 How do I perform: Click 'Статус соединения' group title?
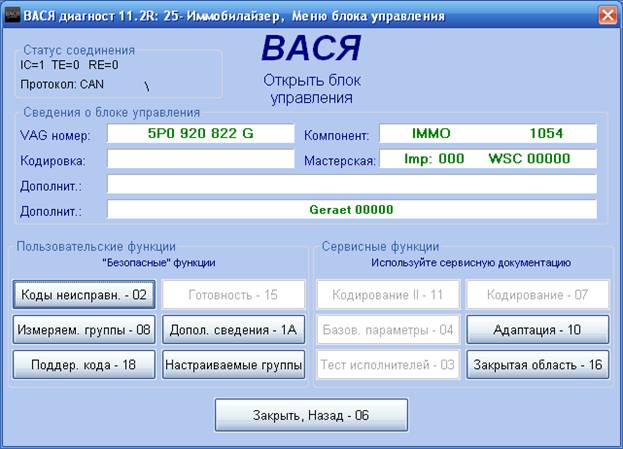coord(79,50)
